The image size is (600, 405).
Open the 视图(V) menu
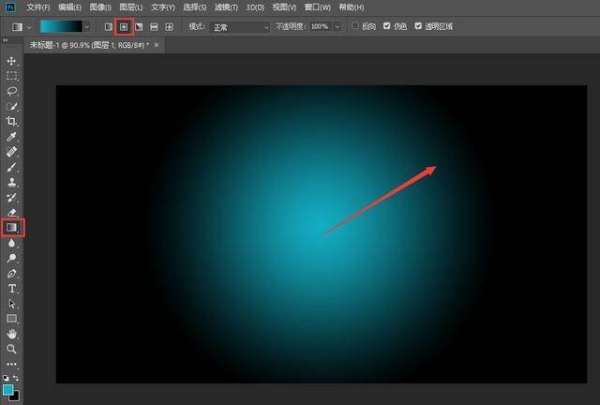point(284,7)
